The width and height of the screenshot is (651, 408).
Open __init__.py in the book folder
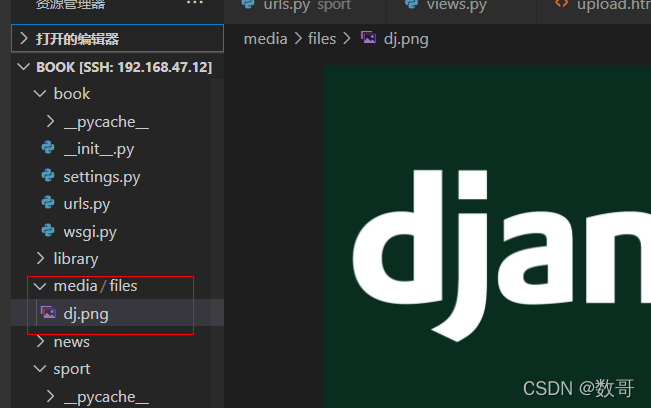[x=99, y=149]
